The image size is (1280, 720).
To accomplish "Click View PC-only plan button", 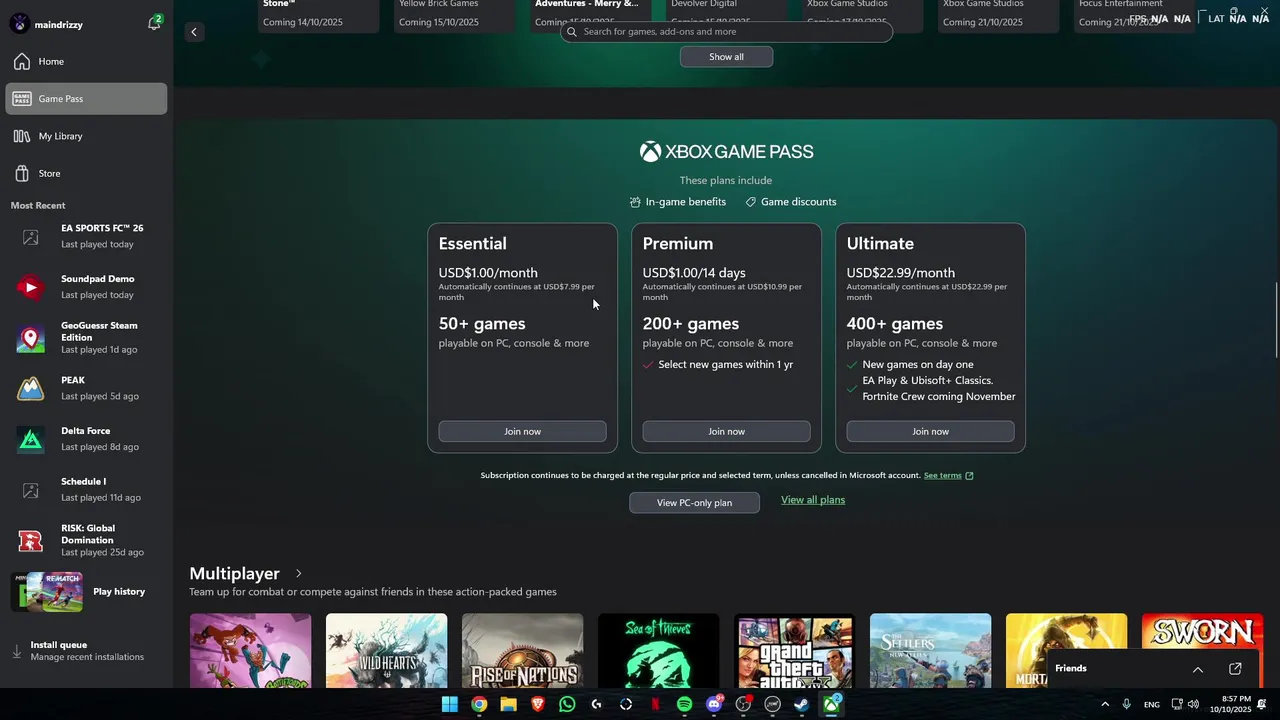I will tap(694, 502).
